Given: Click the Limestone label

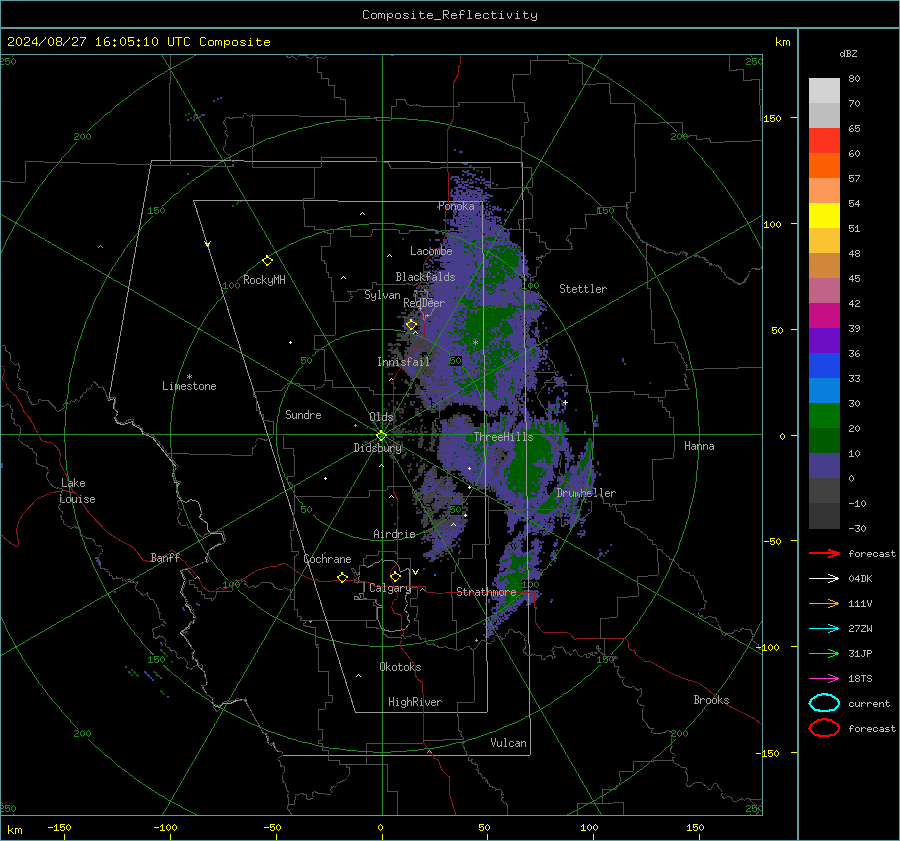Looking at the screenshot, I should pyautogui.click(x=189, y=386).
